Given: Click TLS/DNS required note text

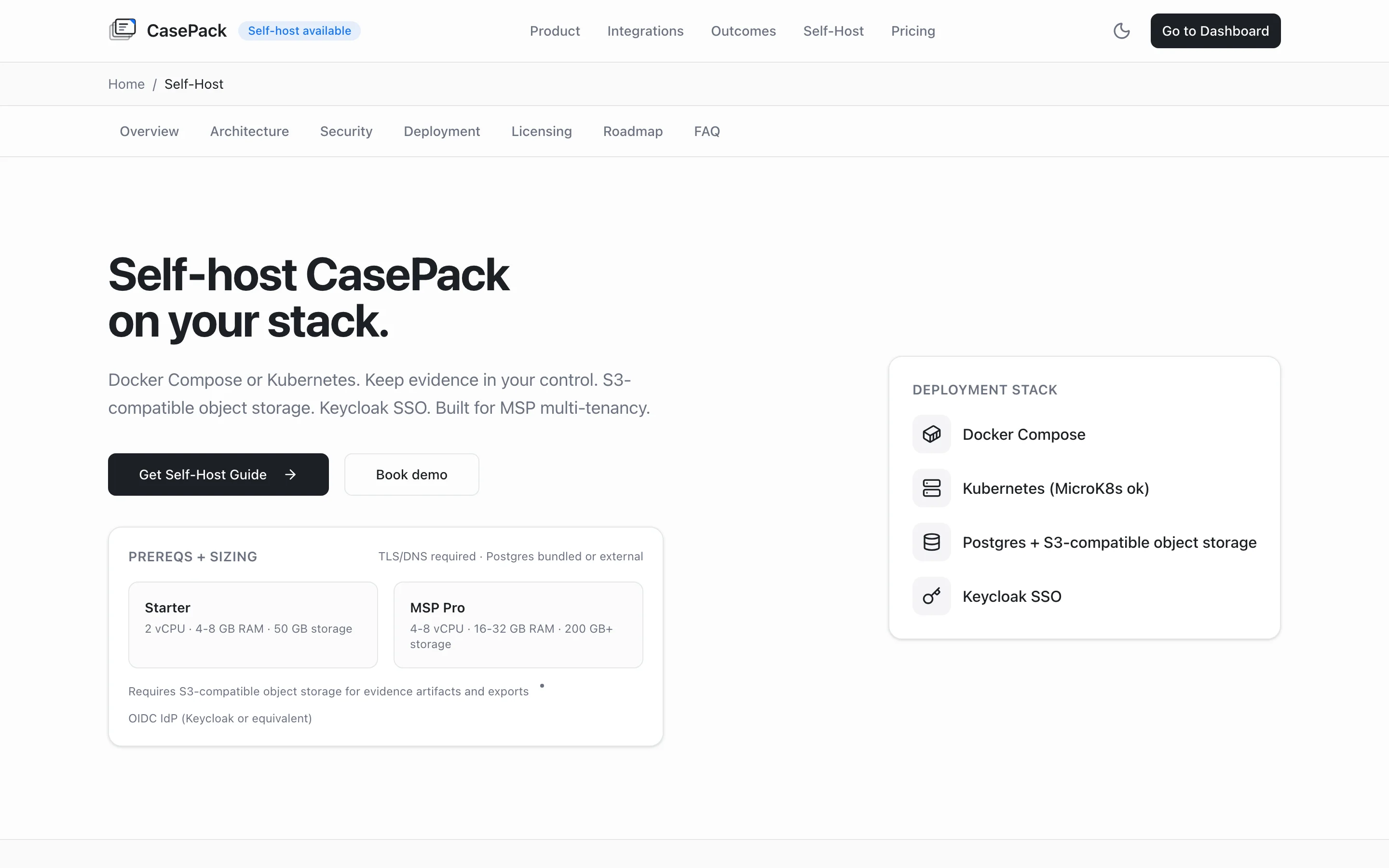Looking at the screenshot, I should tap(510, 556).
